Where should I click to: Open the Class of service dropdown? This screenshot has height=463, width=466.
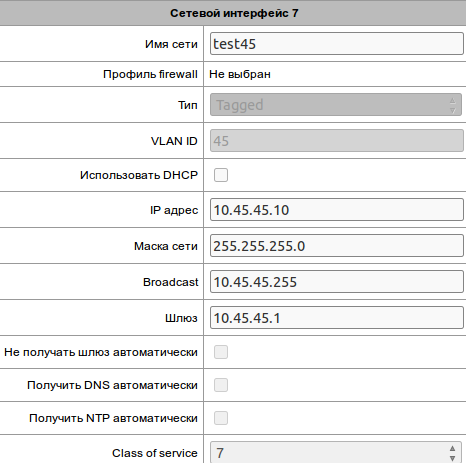336,453
